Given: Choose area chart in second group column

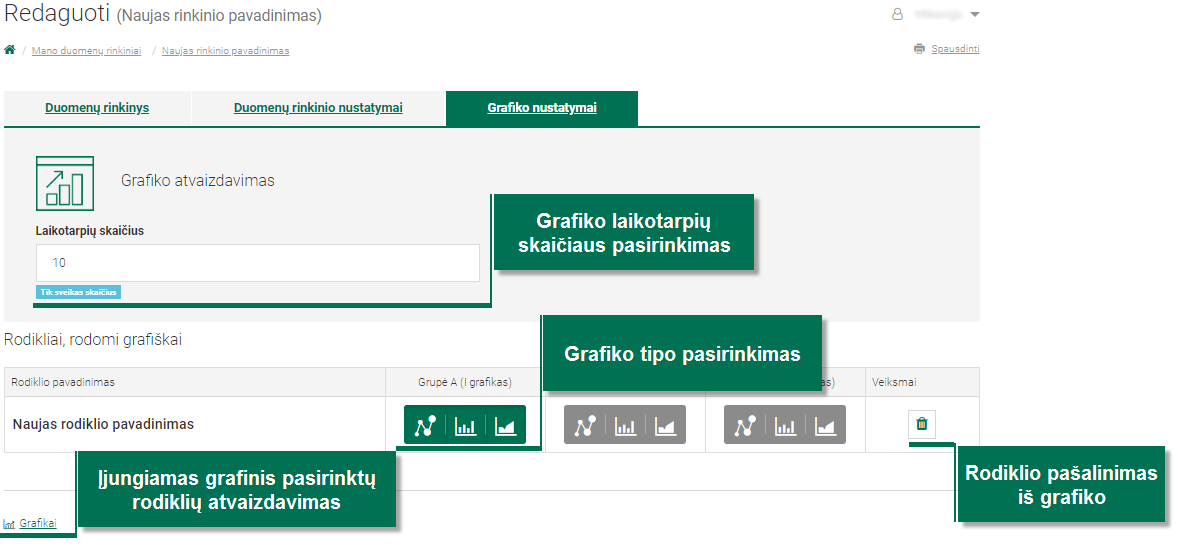Looking at the screenshot, I should pos(666,425).
